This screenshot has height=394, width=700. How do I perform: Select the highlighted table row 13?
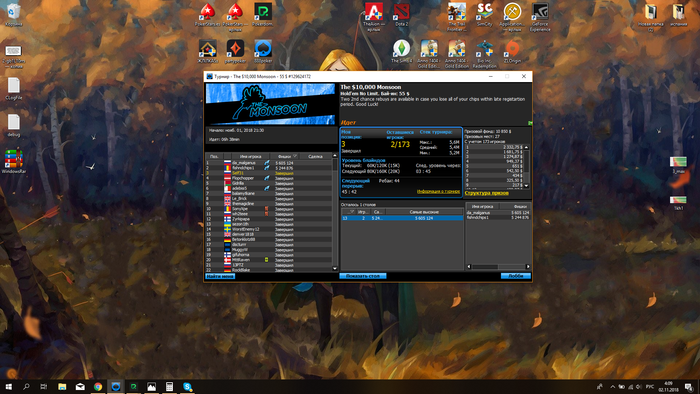402,218
